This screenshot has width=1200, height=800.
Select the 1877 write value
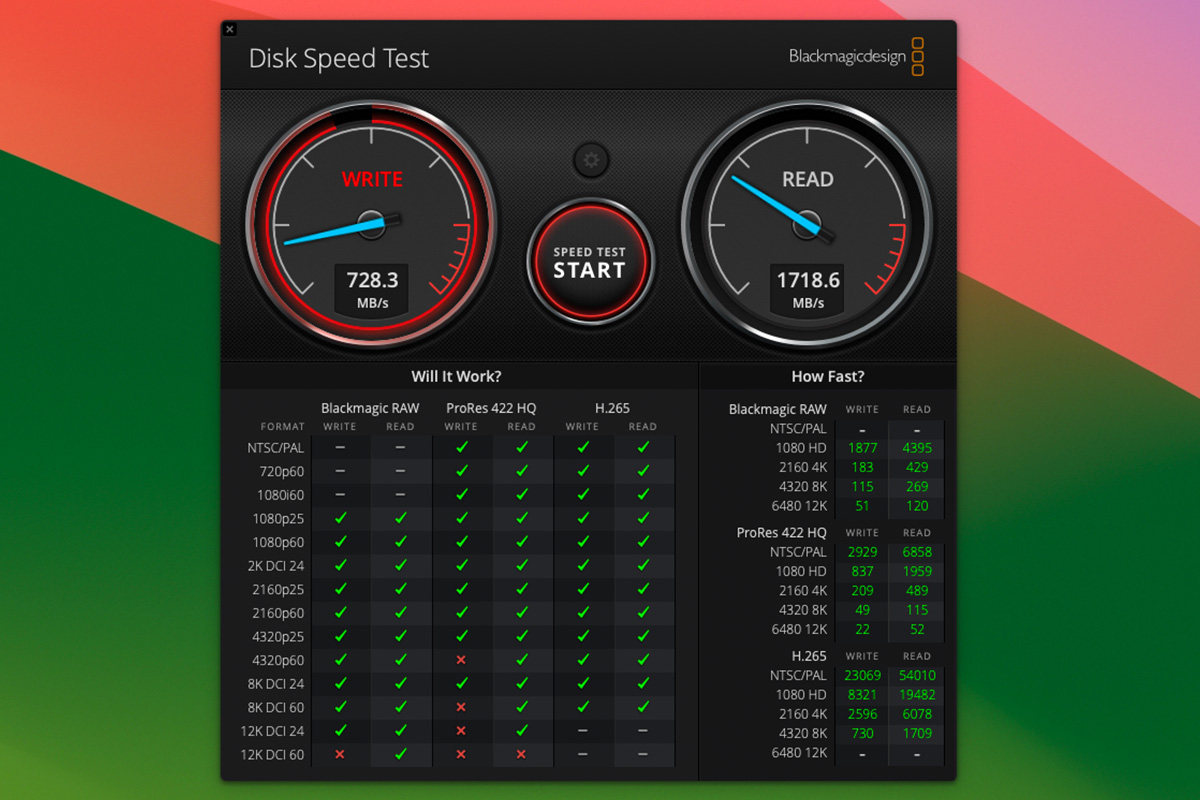[862, 448]
